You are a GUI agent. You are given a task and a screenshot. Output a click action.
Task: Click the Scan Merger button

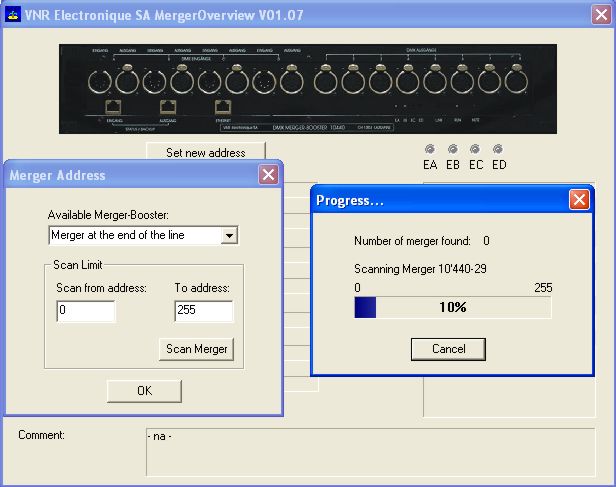click(x=198, y=349)
